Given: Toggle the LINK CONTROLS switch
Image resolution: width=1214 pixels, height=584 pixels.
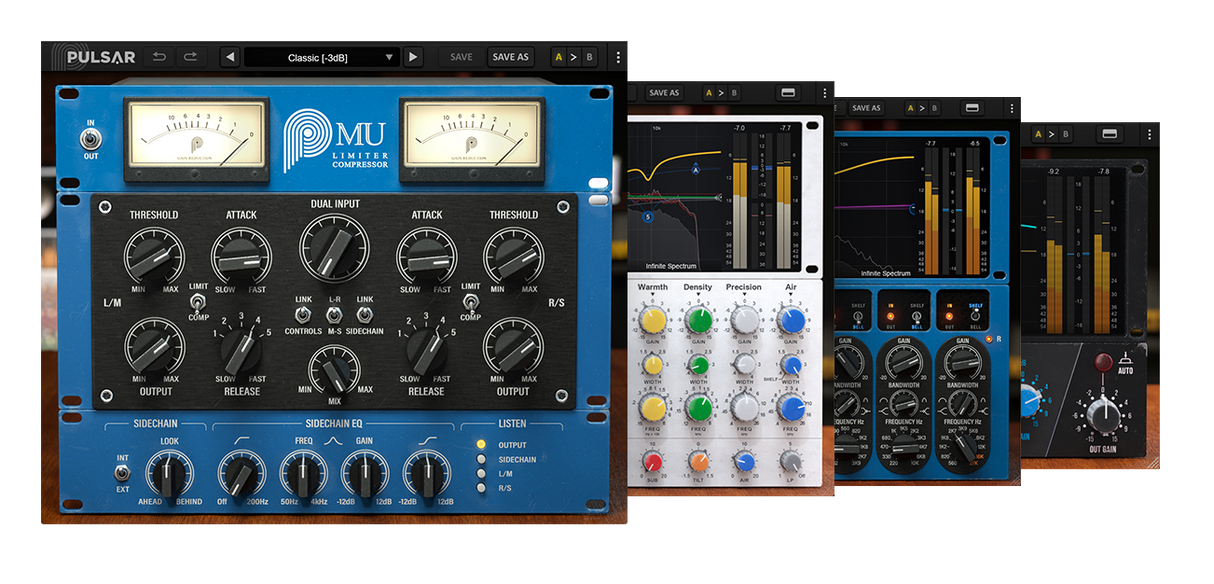Looking at the screenshot, I should coord(302,315).
